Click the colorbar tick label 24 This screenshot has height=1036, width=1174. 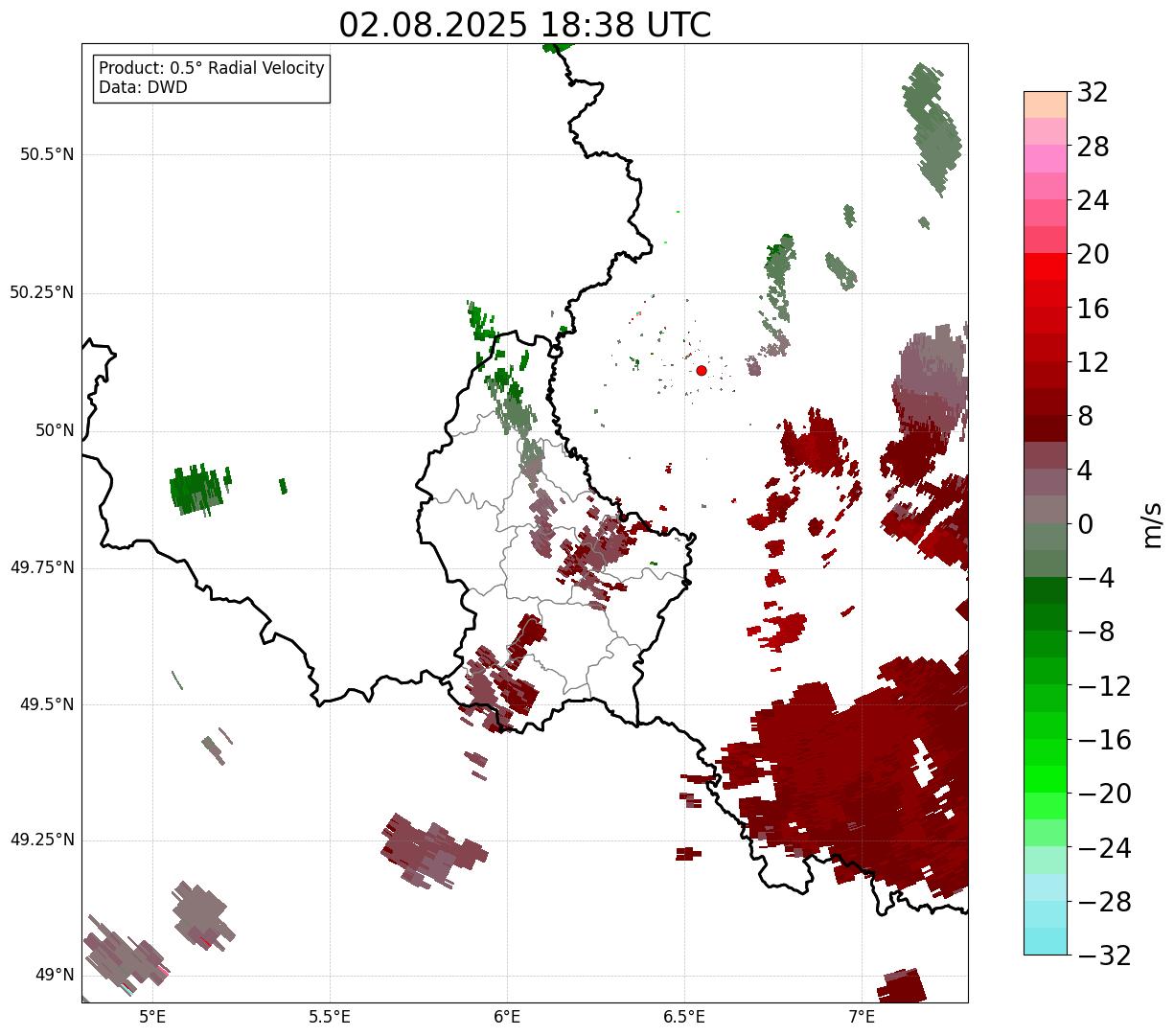point(1093,200)
